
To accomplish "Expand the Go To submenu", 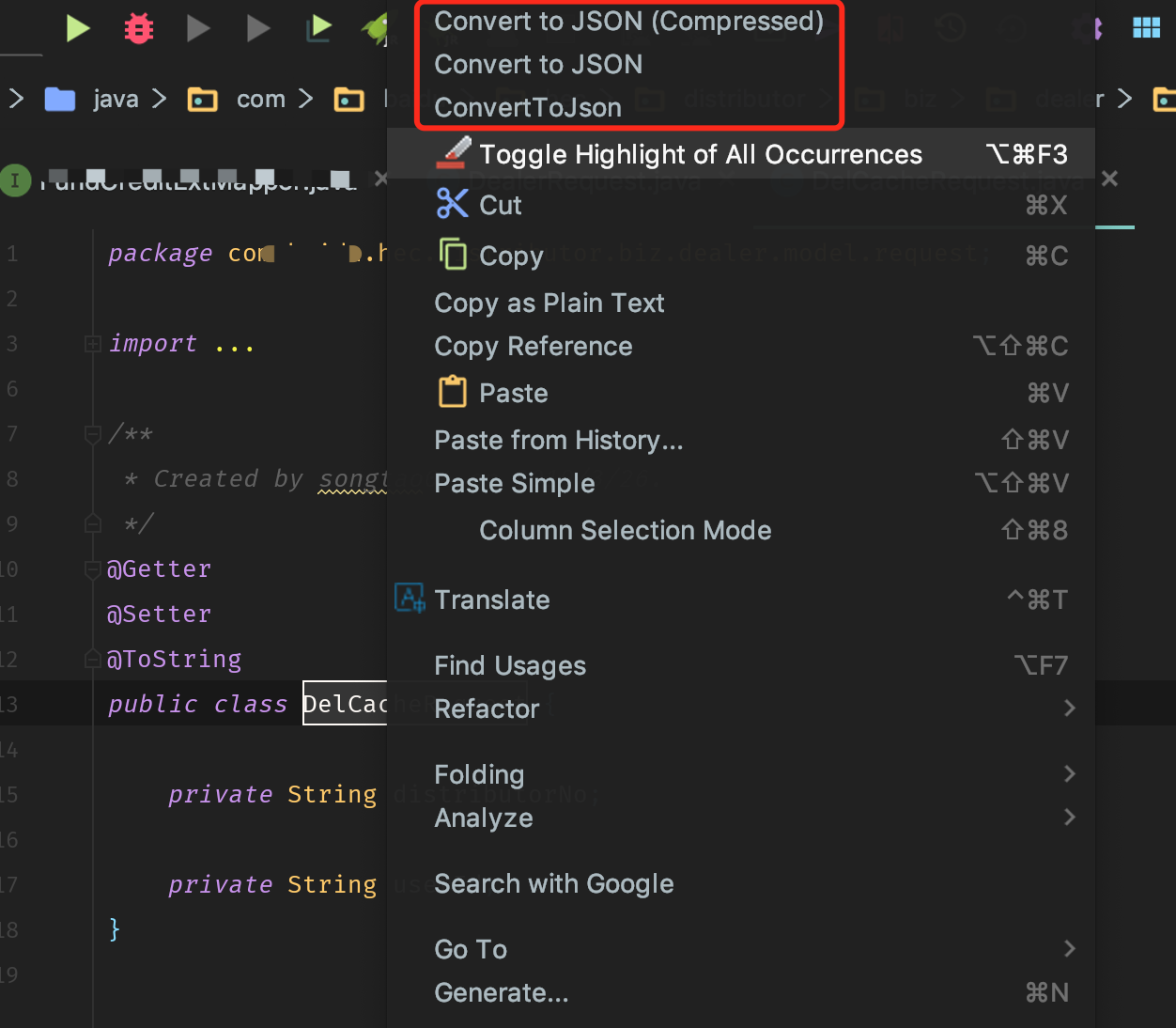I will [x=741, y=949].
